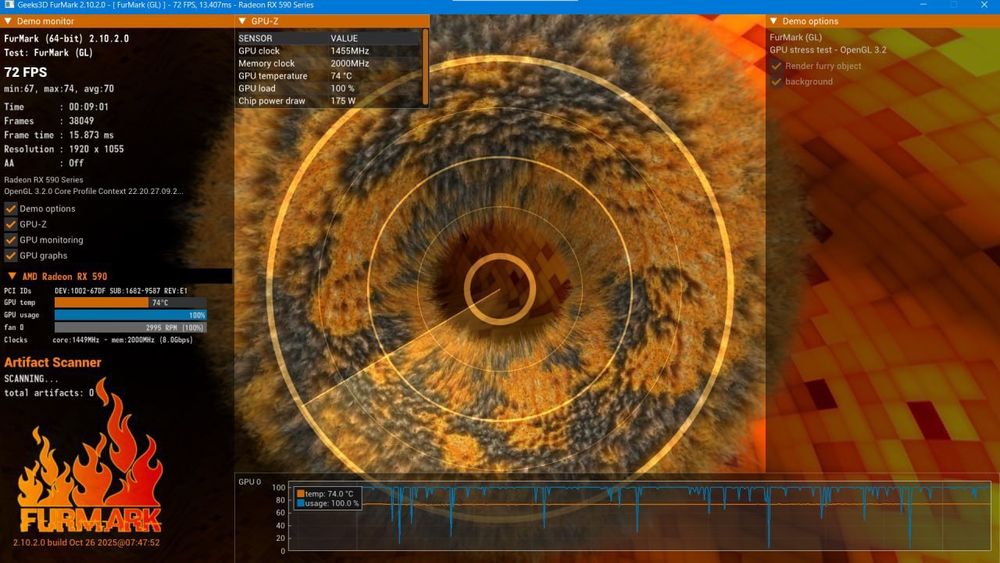Click the Artifact Scanner heading

52,362
